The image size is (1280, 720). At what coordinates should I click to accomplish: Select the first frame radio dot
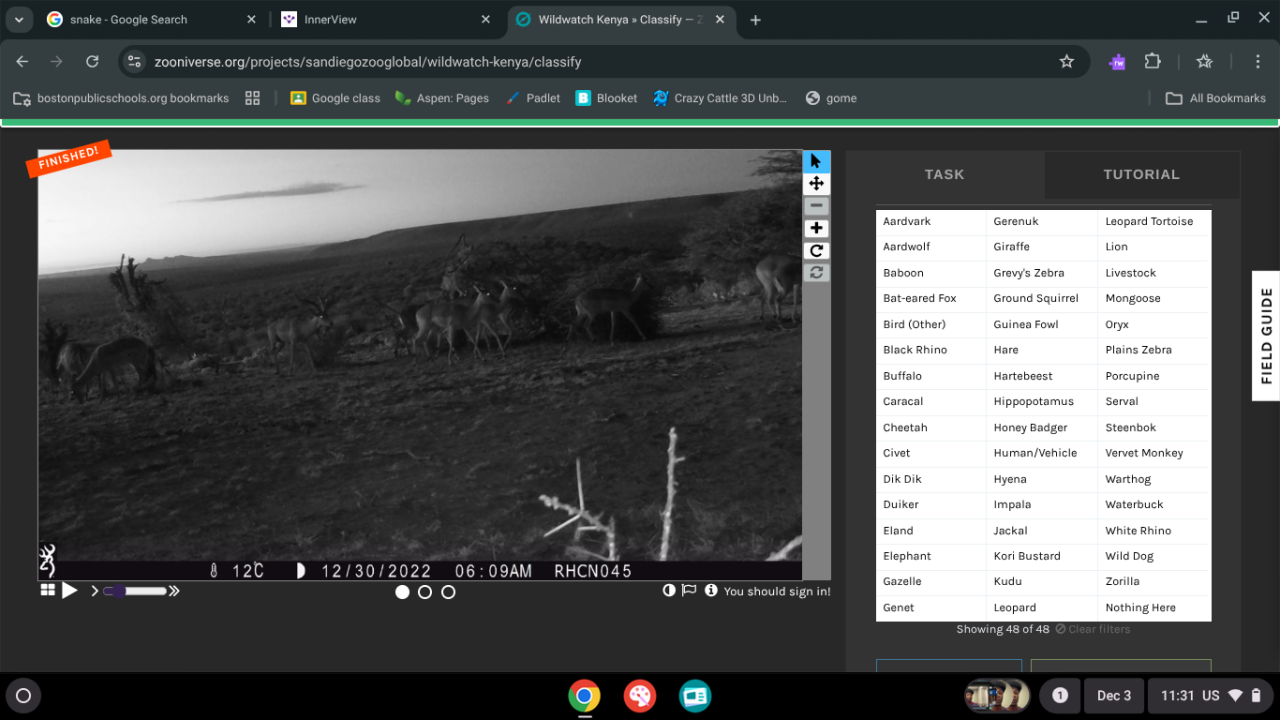click(x=402, y=592)
